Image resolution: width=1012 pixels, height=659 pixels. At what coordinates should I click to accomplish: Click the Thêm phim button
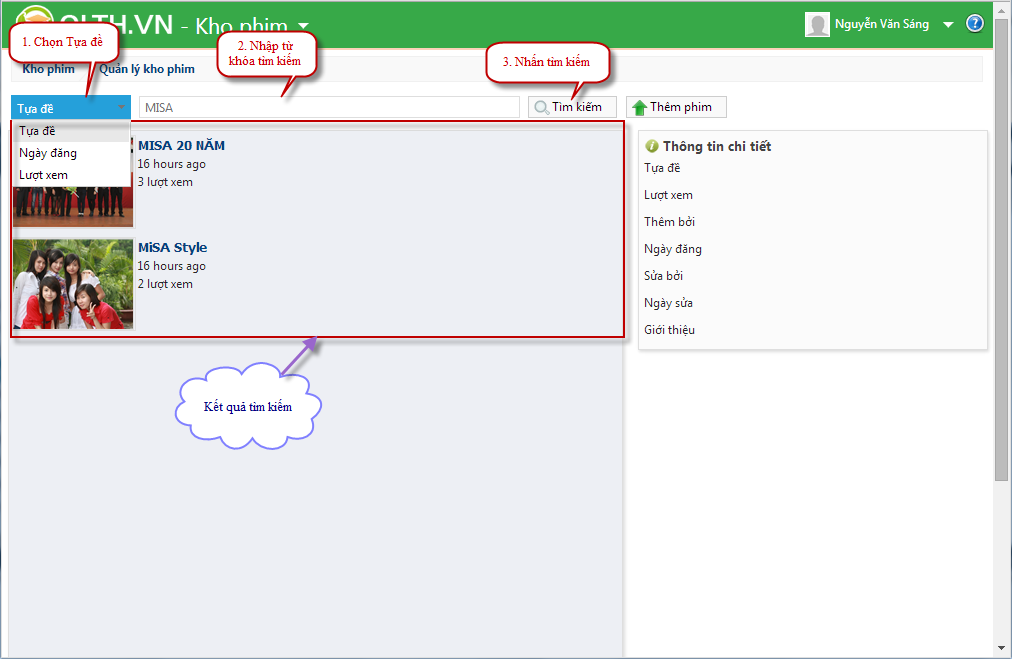676,107
